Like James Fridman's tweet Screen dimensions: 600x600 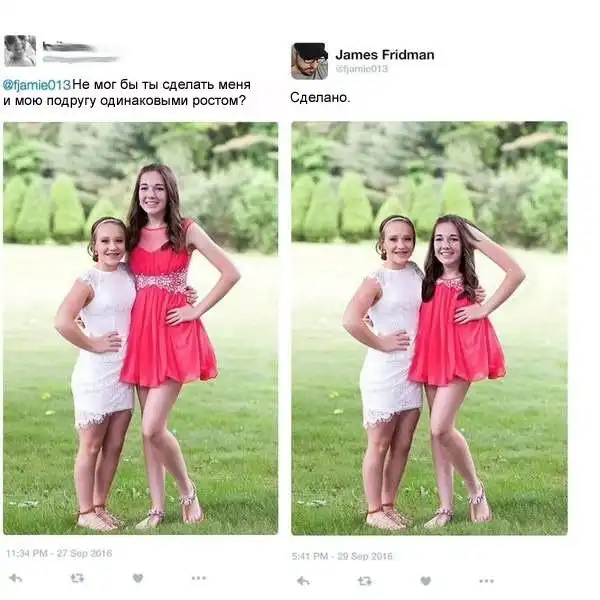(x=426, y=581)
